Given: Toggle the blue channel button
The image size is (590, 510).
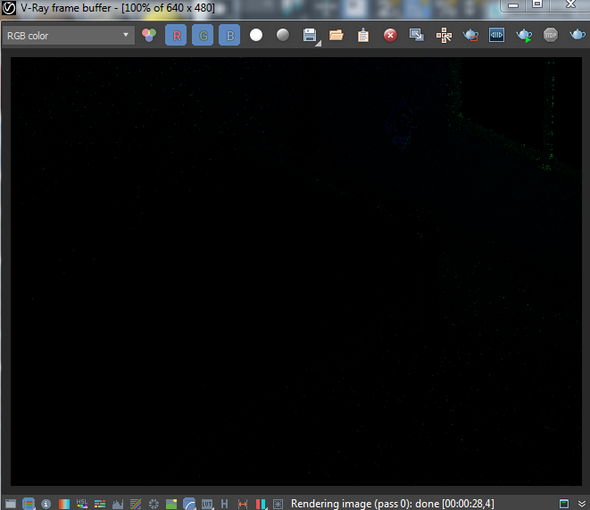Looking at the screenshot, I should [230, 35].
